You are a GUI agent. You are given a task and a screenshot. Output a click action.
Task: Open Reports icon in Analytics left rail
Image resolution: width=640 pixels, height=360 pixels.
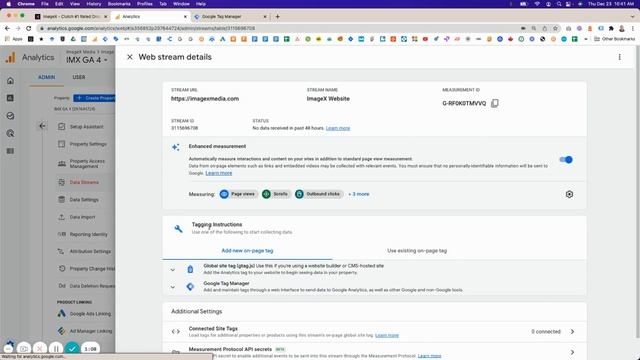[11, 98]
